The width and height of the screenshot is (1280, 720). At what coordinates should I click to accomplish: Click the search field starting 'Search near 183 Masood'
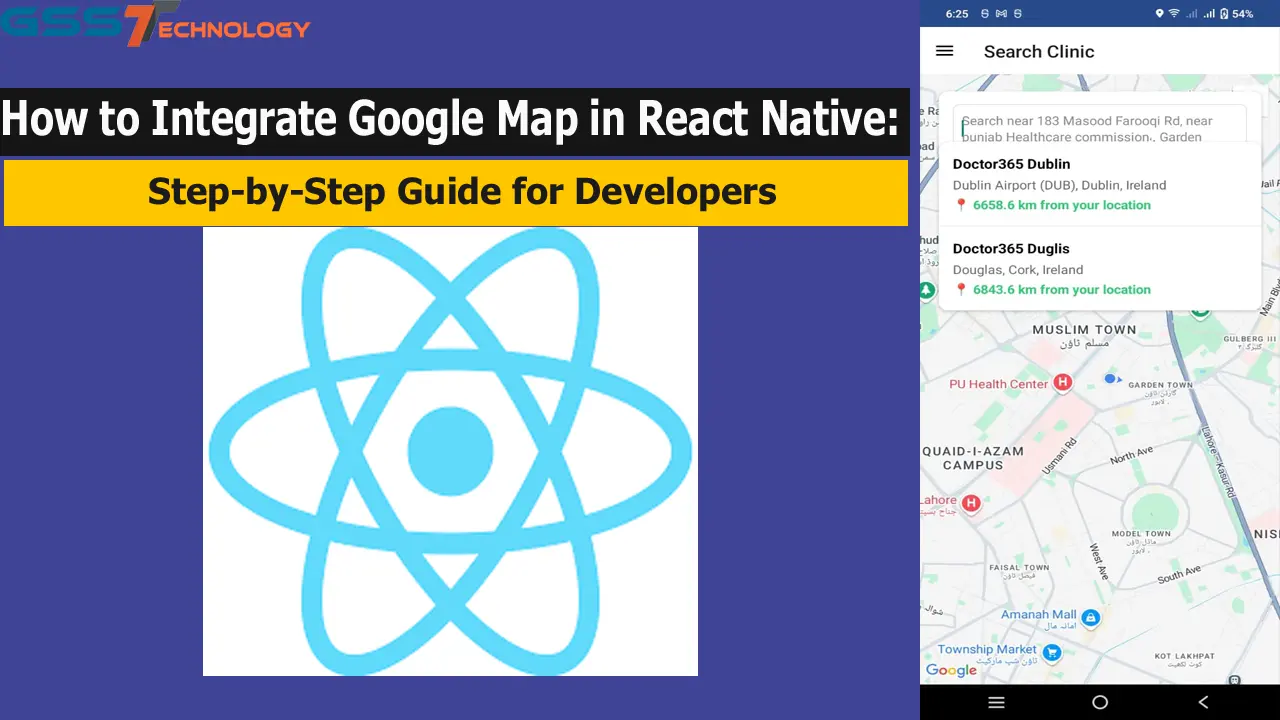pos(1099,124)
